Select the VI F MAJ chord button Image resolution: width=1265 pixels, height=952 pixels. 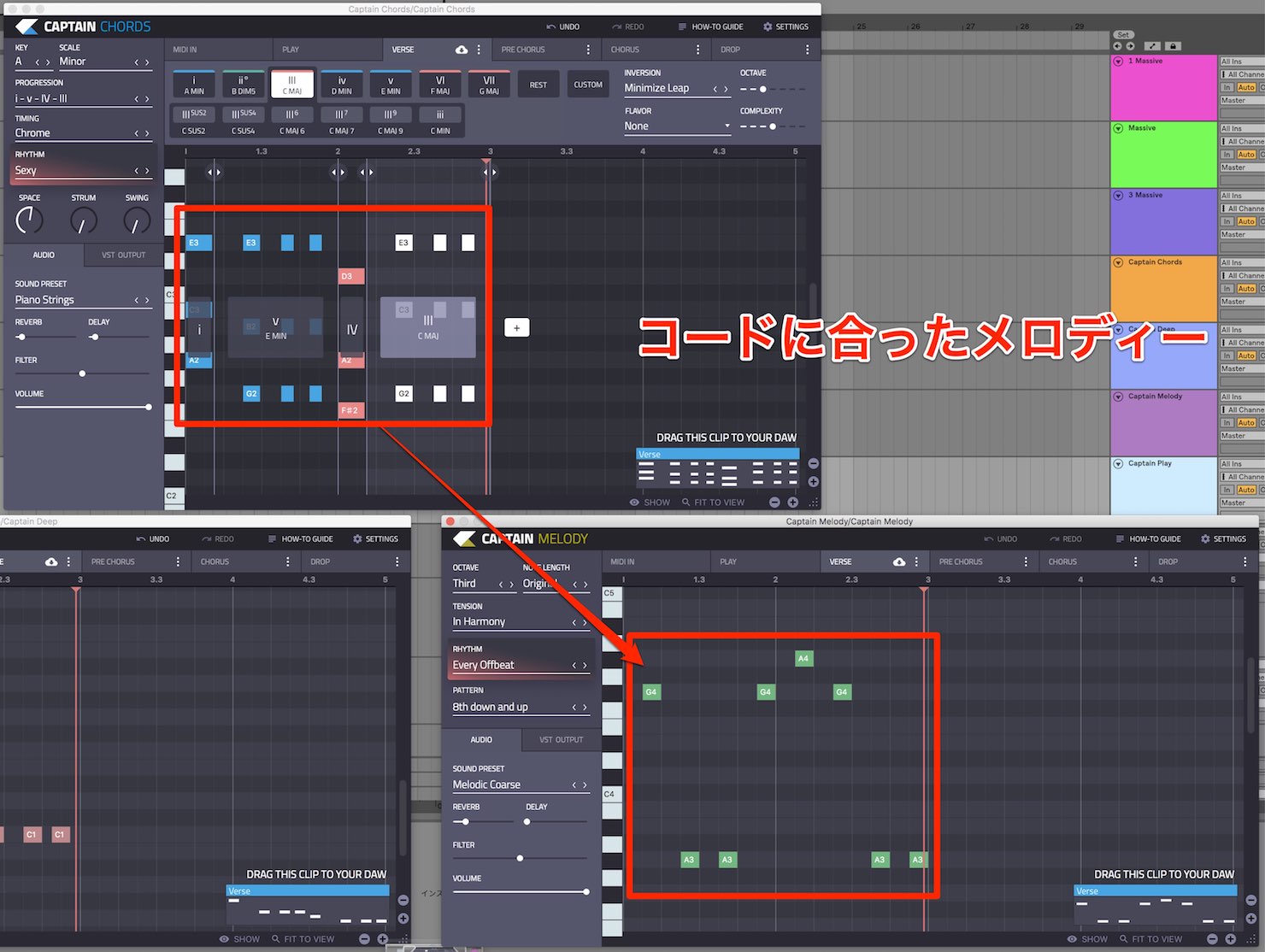(x=440, y=85)
